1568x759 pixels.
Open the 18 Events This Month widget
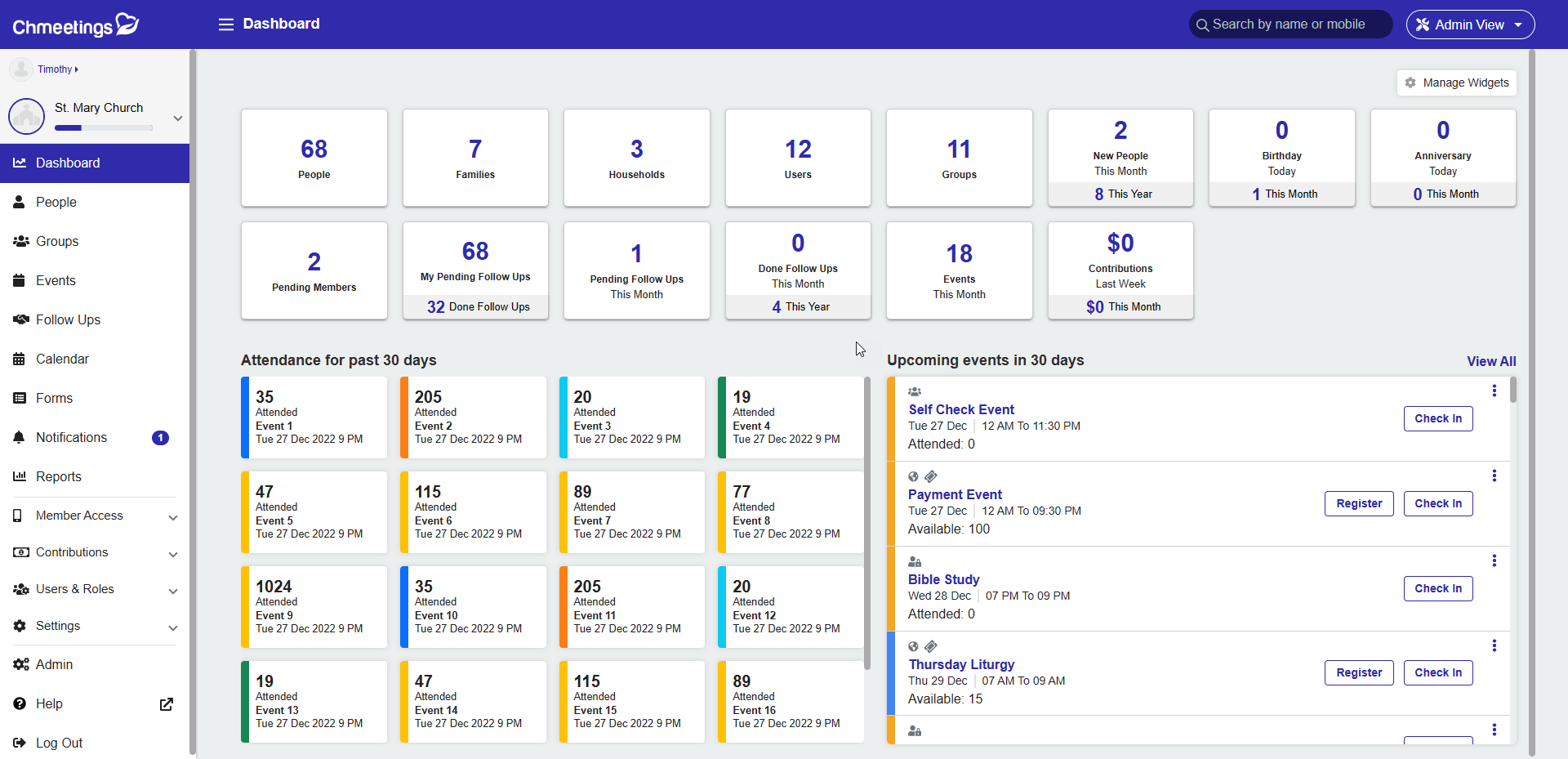960,270
